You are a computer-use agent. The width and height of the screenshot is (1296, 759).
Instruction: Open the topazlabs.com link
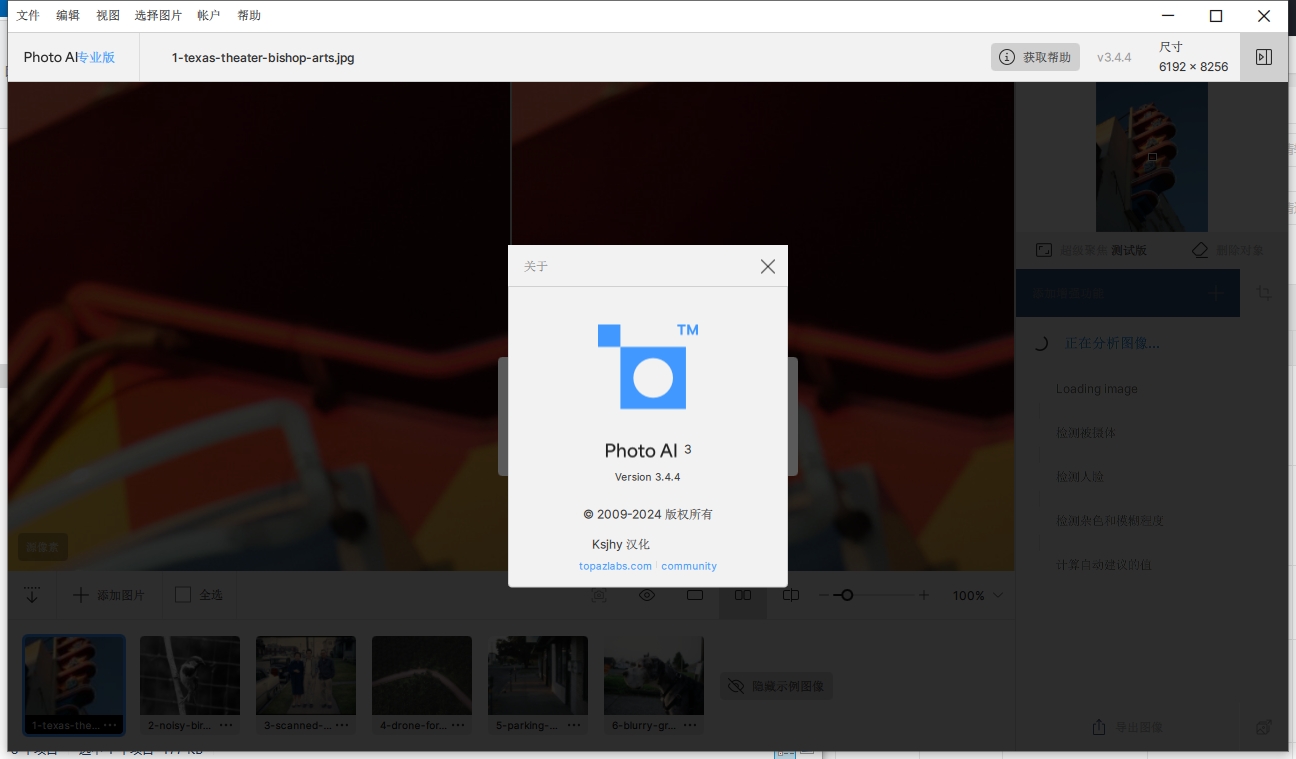click(615, 566)
